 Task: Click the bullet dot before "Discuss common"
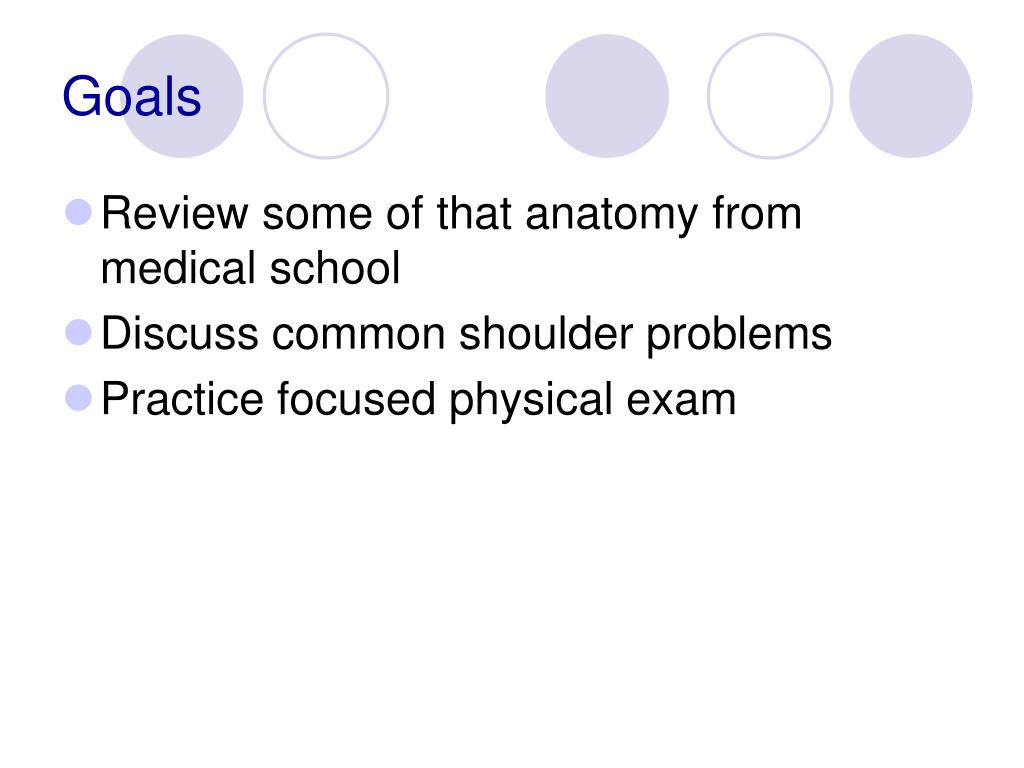(79, 332)
